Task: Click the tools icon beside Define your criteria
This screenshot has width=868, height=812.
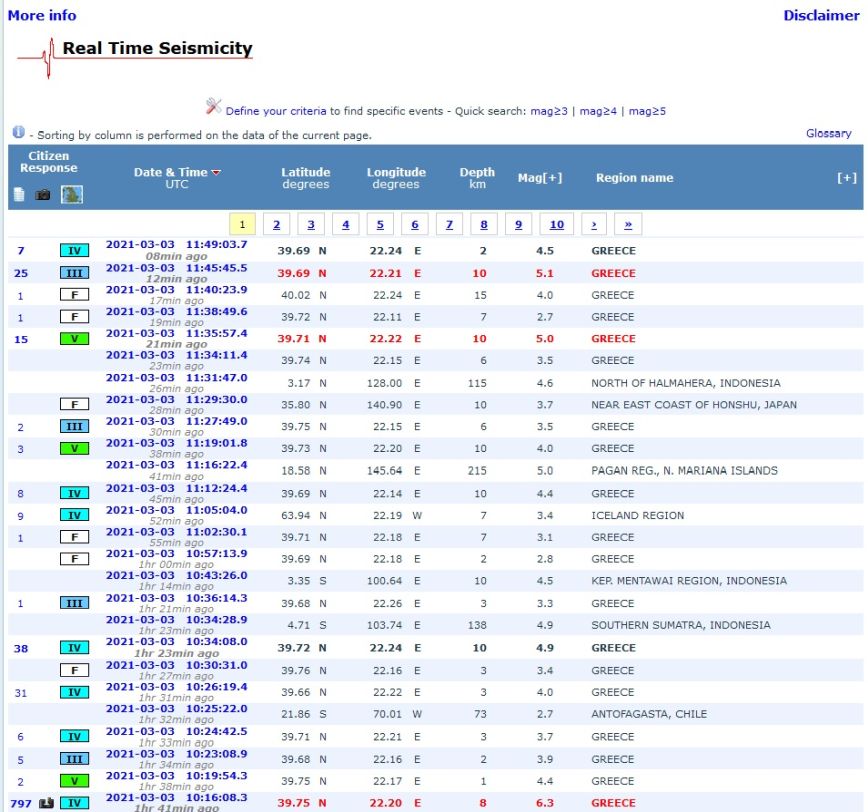Action: [213, 106]
